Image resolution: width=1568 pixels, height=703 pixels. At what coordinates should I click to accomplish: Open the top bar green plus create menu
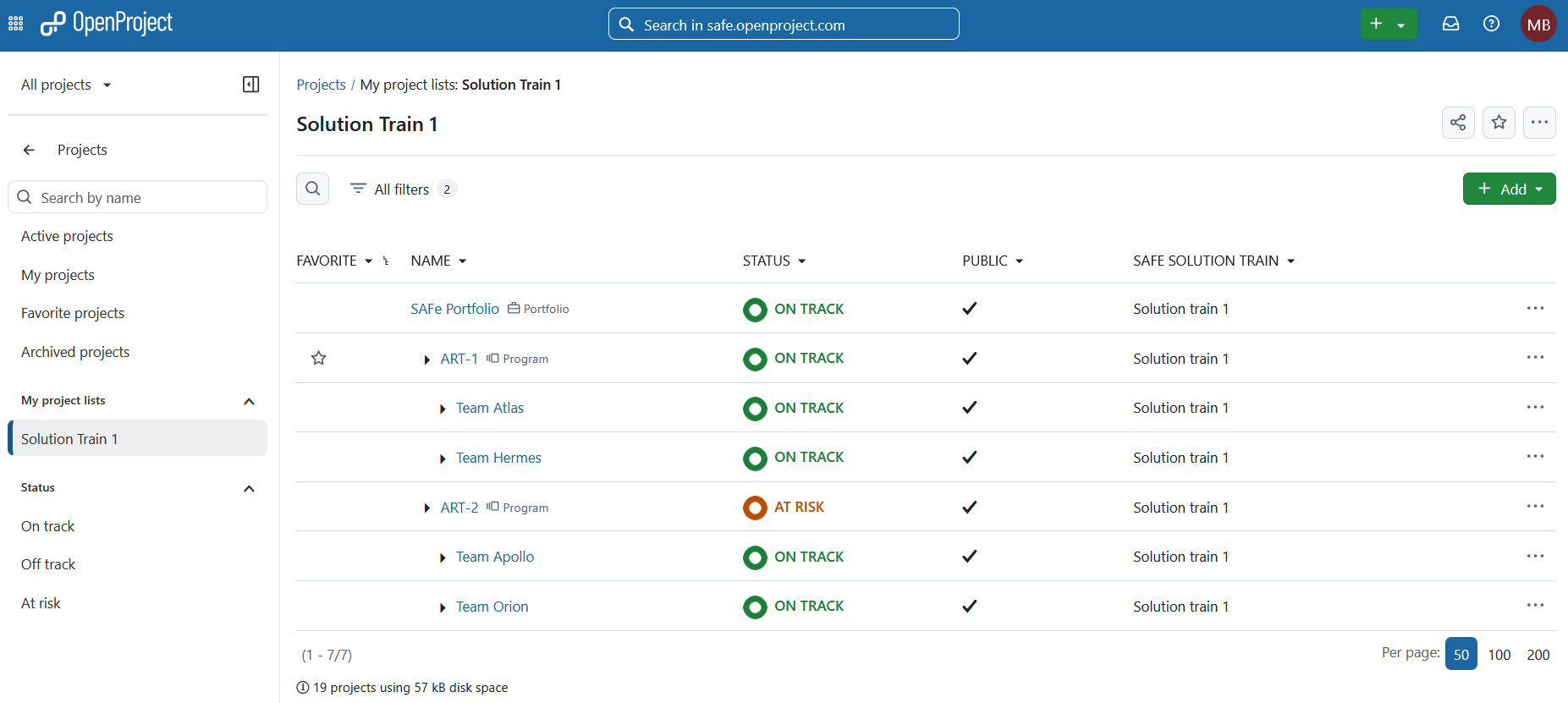pos(1389,24)
